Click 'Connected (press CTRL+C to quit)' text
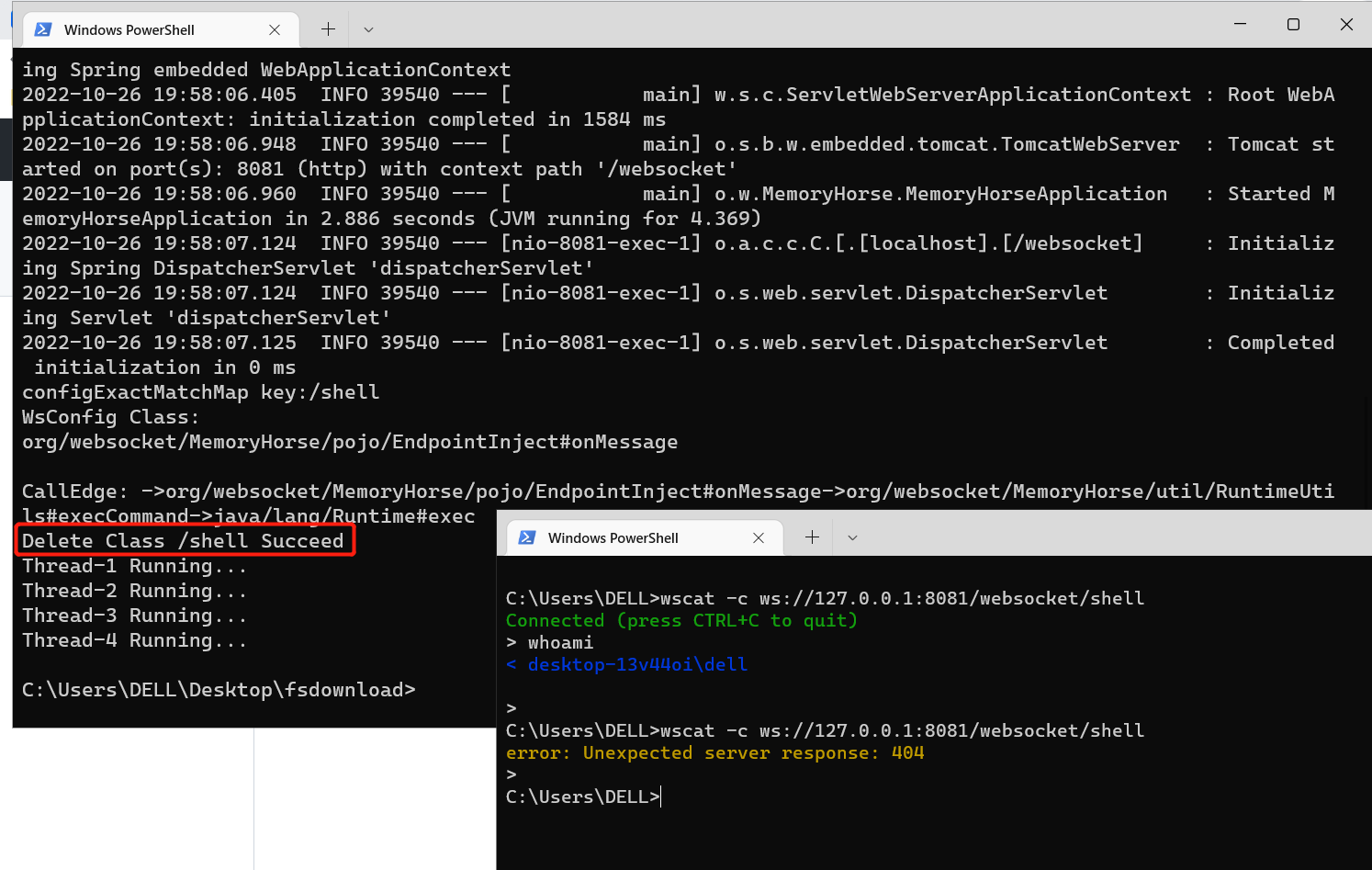 681,620
